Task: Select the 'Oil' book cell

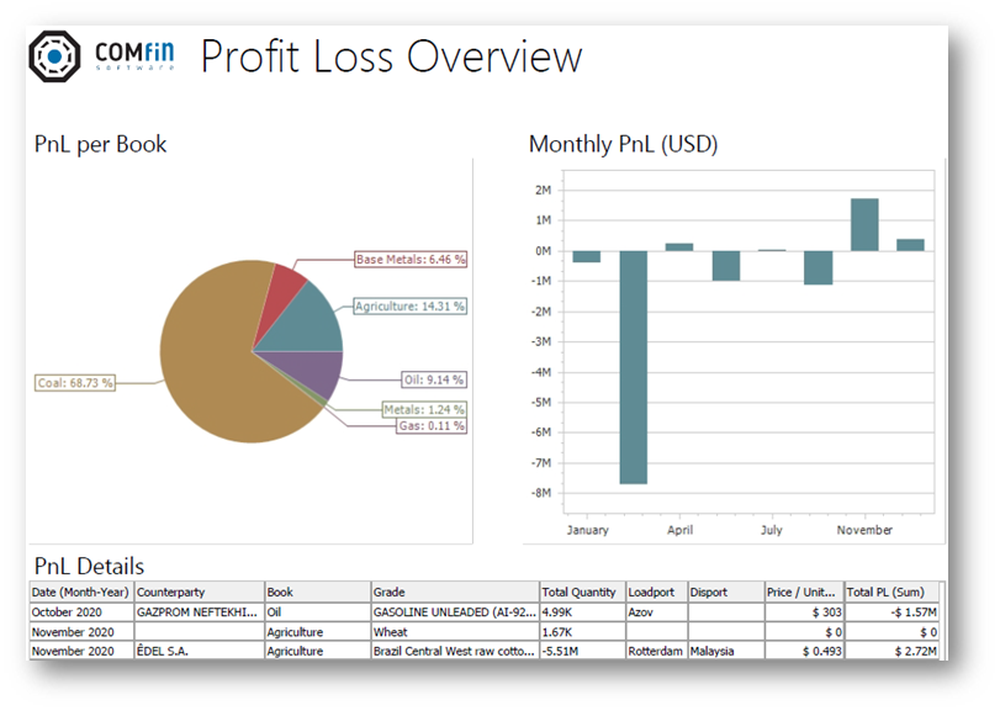Action: coord(318,612)
